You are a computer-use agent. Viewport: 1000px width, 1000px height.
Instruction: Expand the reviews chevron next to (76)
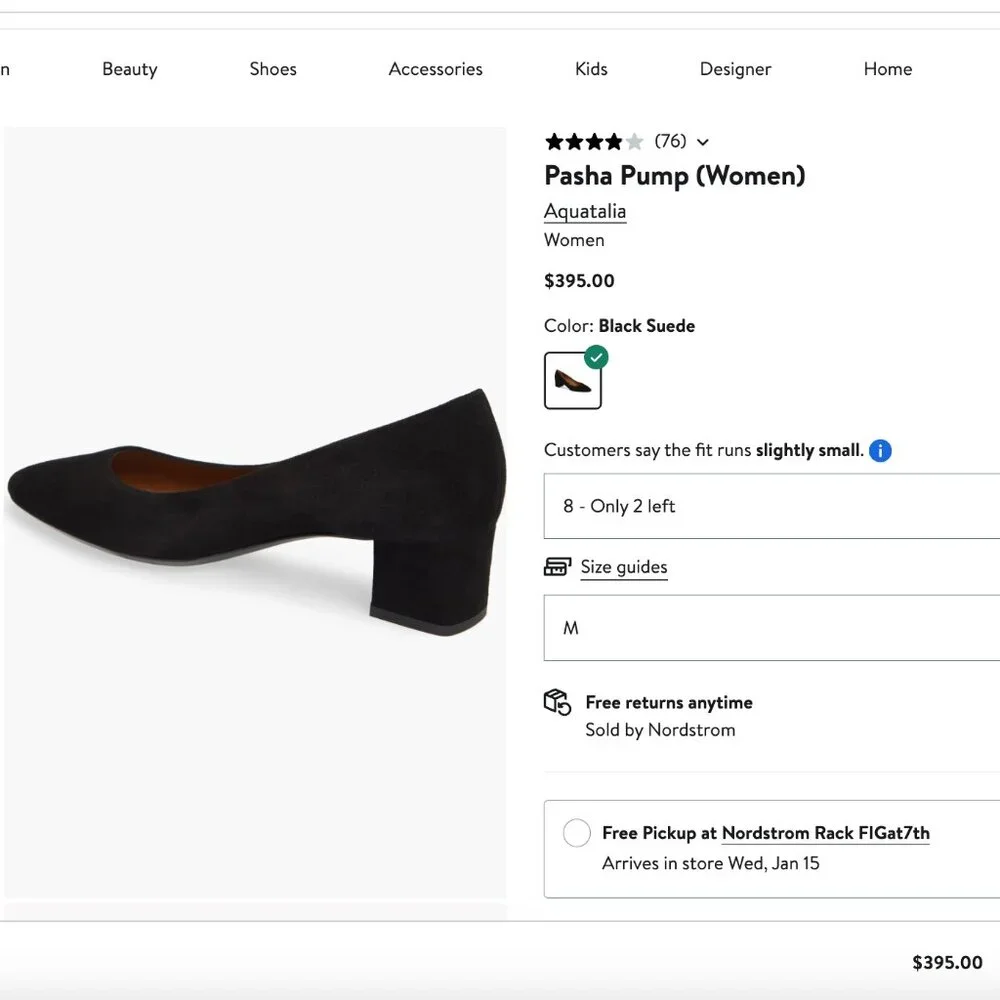click(x=703, y=142)
